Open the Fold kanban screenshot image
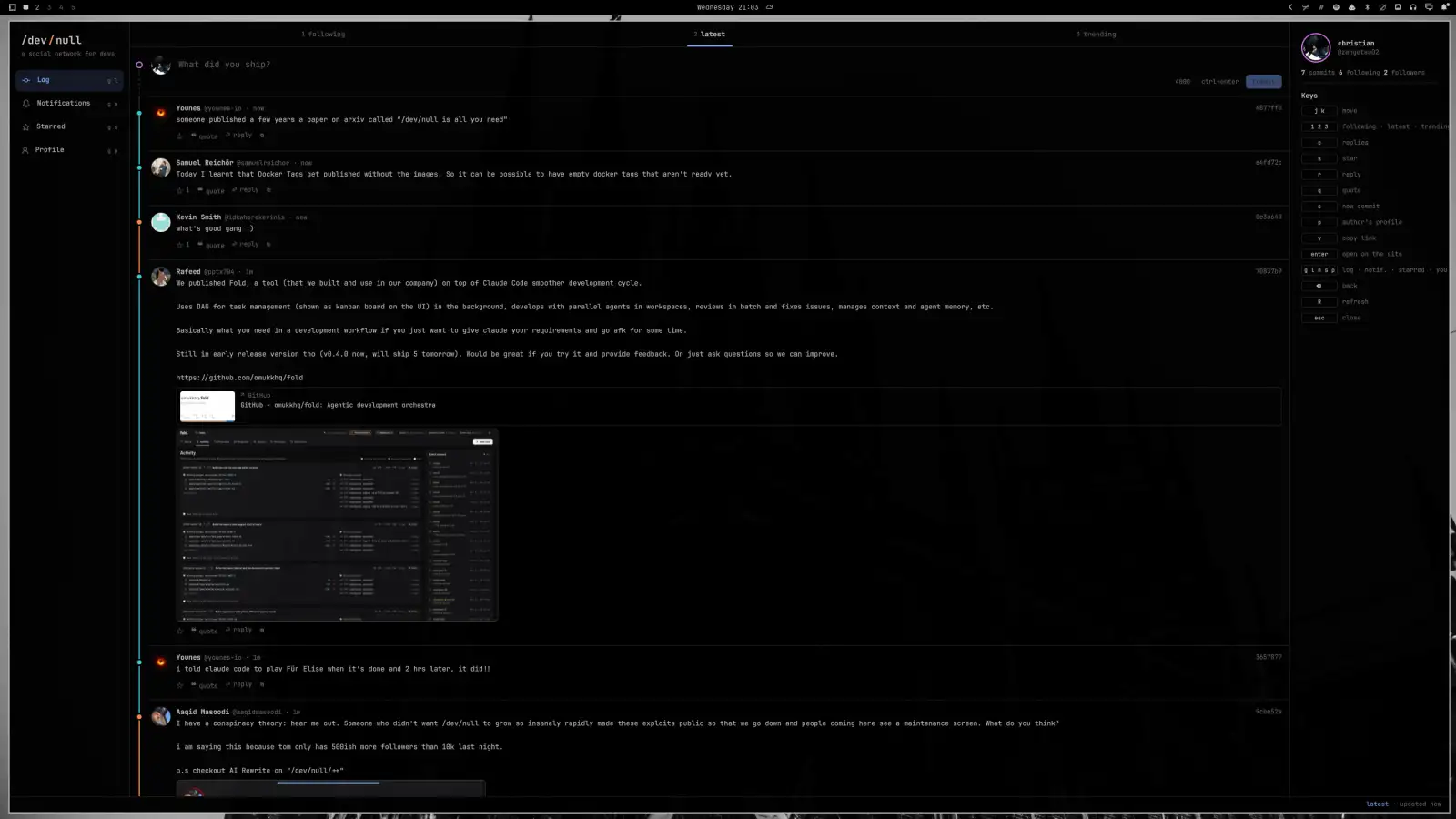Viewport: 1456px width, 819px height. pyautogui.click(x=337, y=525)
